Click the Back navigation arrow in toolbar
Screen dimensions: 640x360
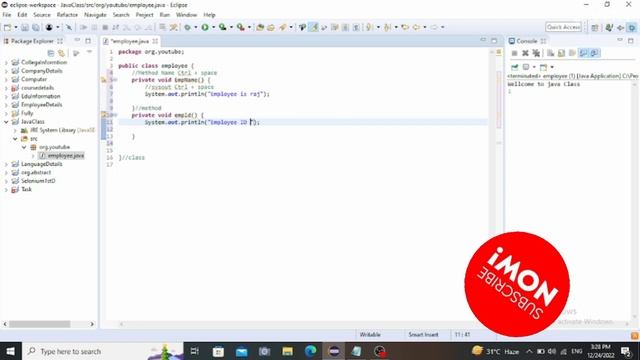tap(416, 27)
